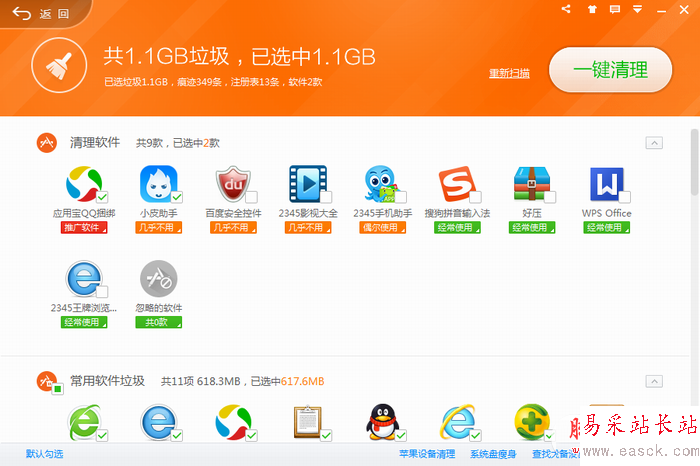Check the WPS Office checkbox
Viewport: 700px width, 466px height.
click(625, 196)
